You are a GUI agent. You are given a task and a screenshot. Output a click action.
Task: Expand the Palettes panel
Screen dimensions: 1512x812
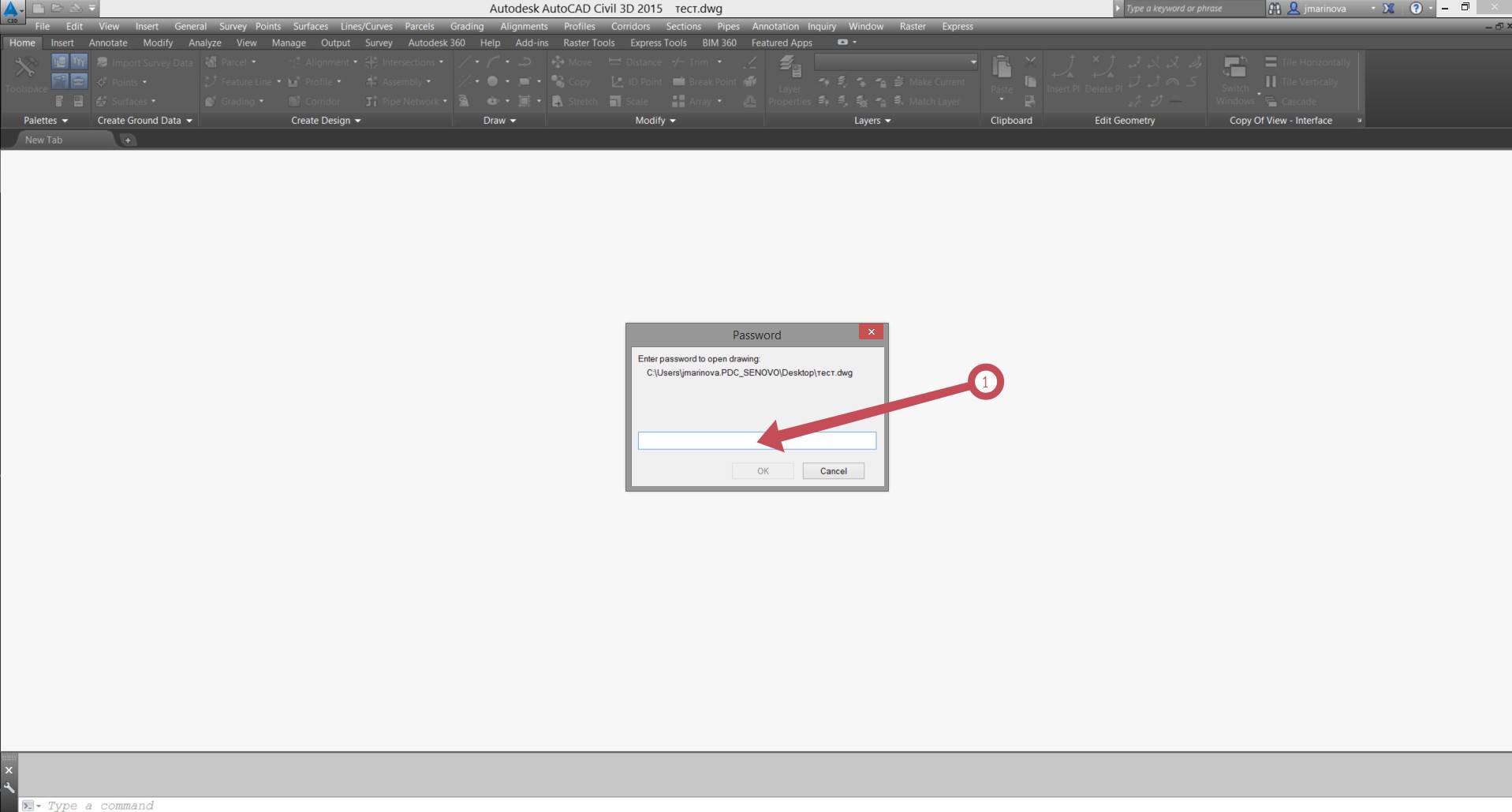pos(46,120)
